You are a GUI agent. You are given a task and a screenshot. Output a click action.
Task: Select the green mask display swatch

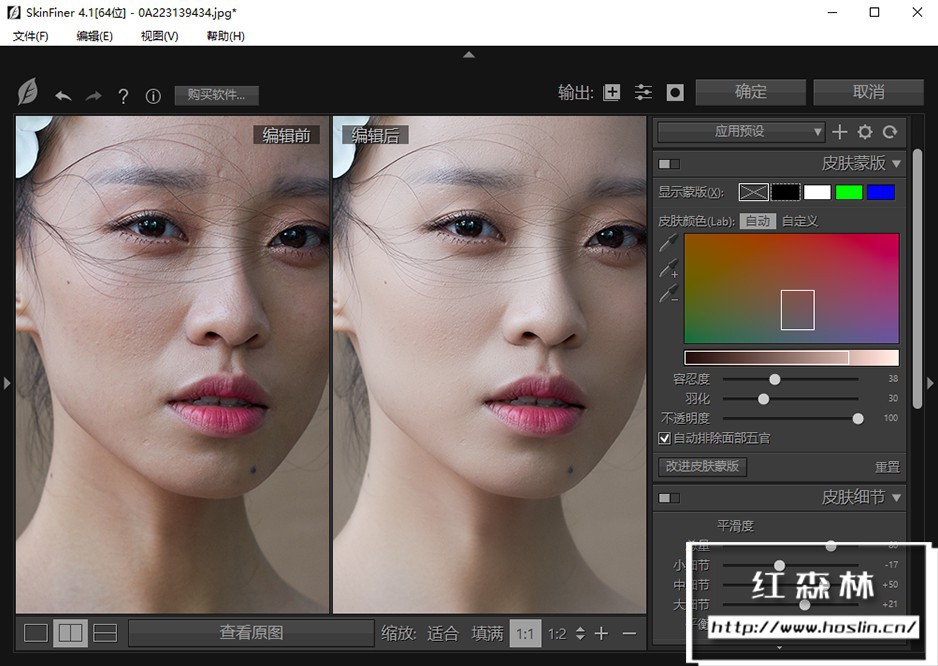[849, 192]
